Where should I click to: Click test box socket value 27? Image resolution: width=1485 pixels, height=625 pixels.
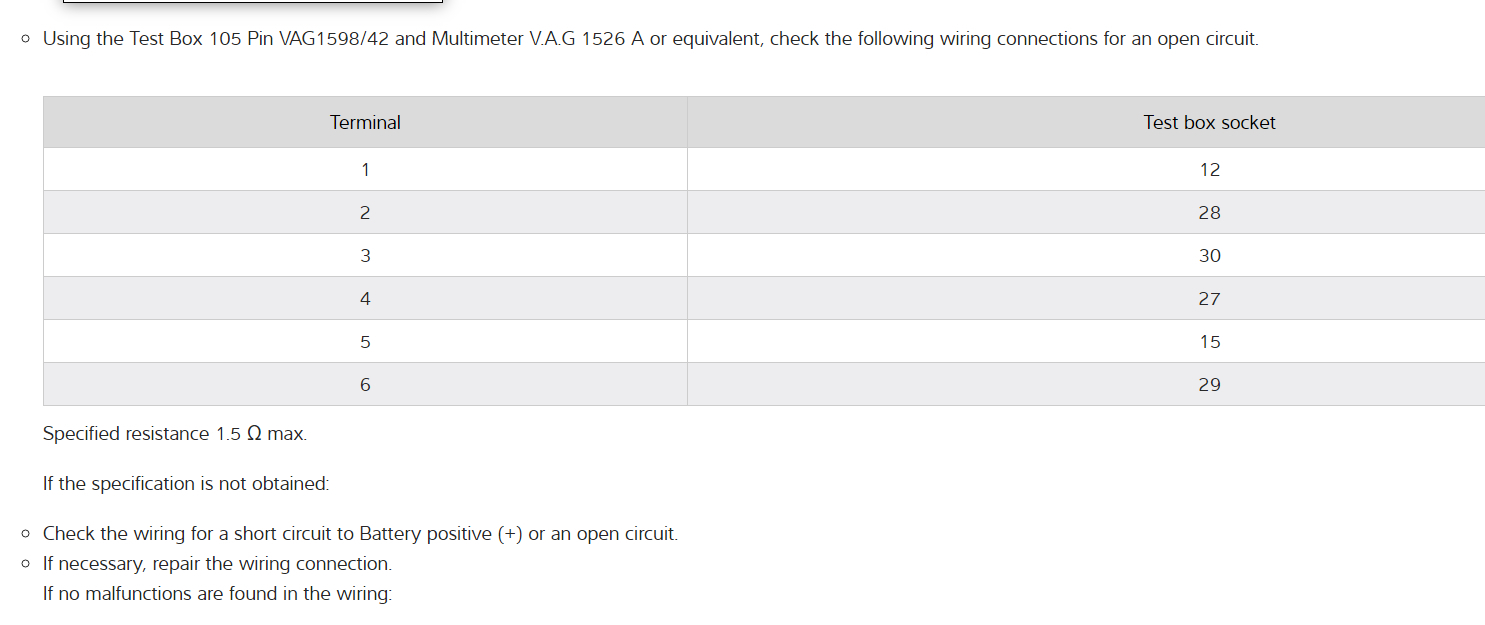click(1209, 299)
